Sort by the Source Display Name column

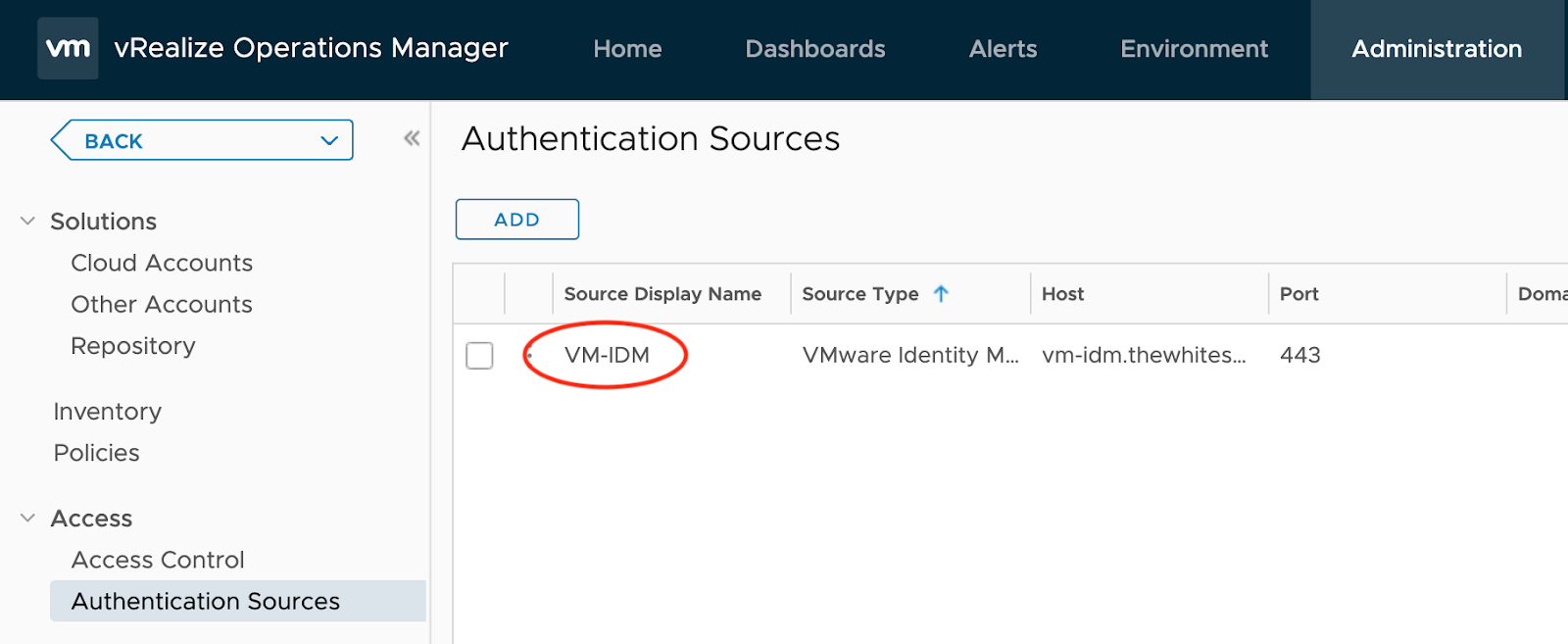pyautogui.click(x=662, y=294)
